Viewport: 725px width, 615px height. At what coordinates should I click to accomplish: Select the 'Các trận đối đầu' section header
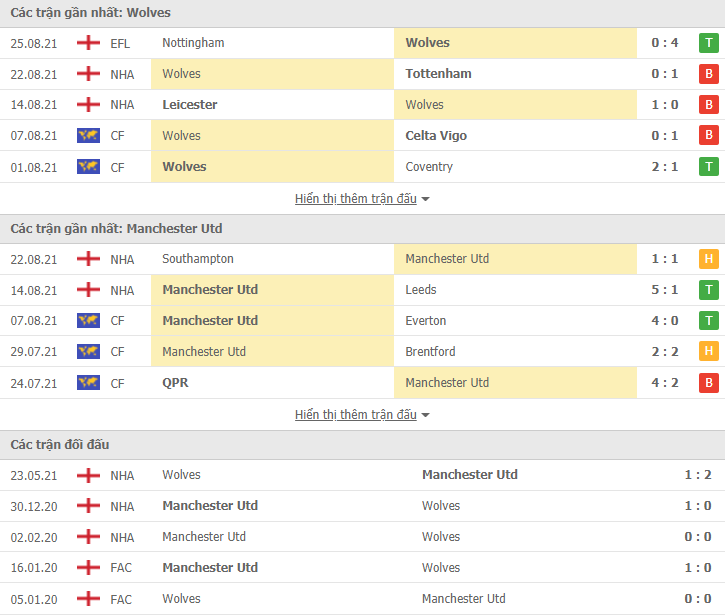click(x=362, y=445)
